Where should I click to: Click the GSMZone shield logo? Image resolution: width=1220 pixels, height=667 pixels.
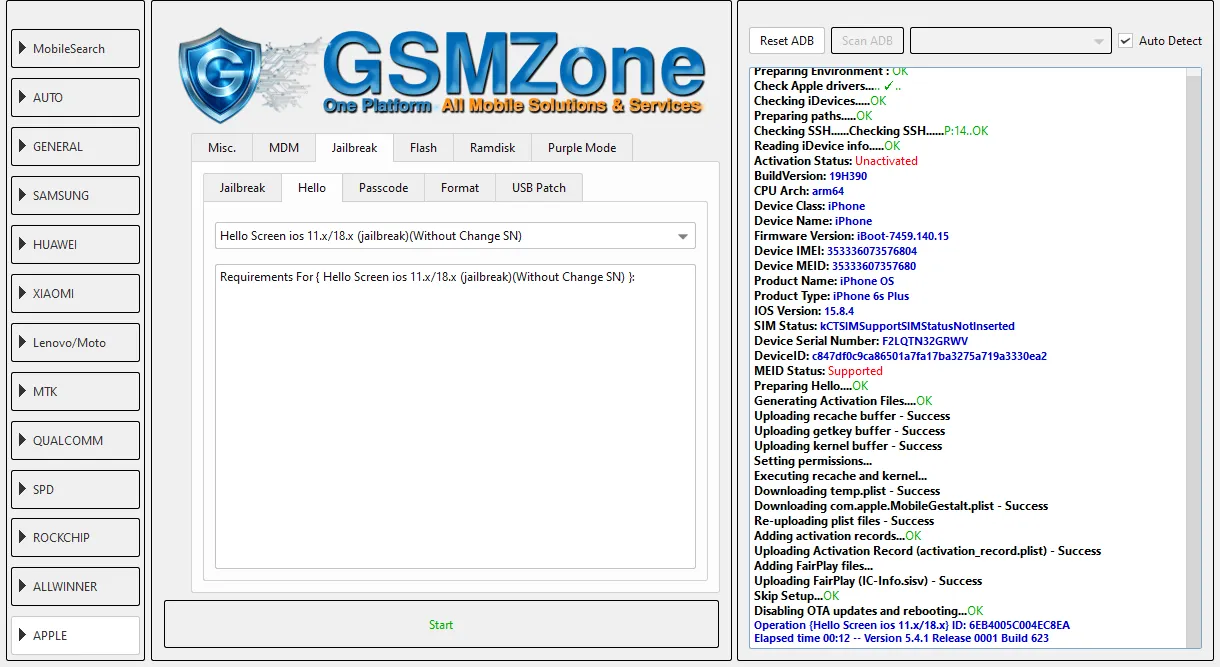coord(230,77)
